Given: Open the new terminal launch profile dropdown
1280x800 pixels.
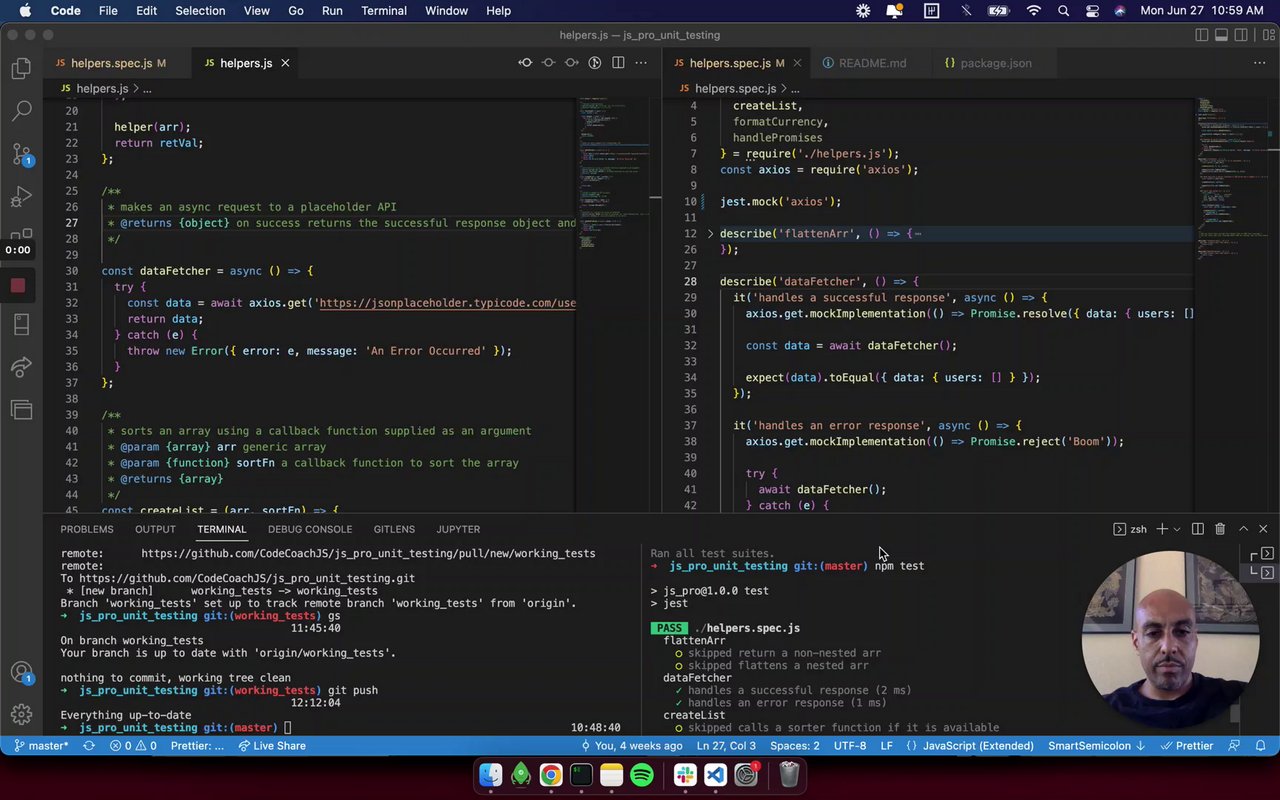Looking at the screenshot, I should pos(1177,529).
